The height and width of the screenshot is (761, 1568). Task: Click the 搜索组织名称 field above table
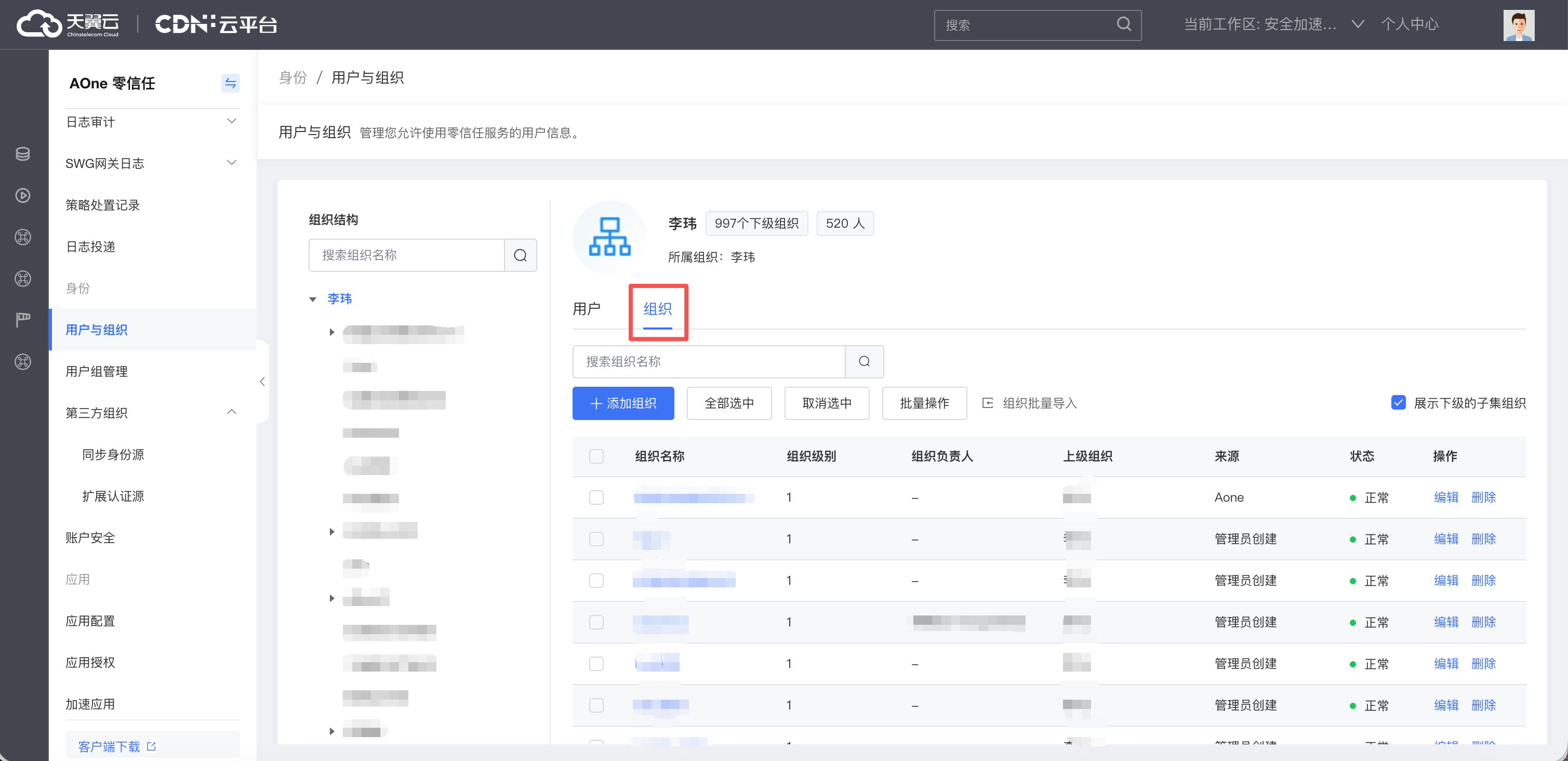[709, 362]
